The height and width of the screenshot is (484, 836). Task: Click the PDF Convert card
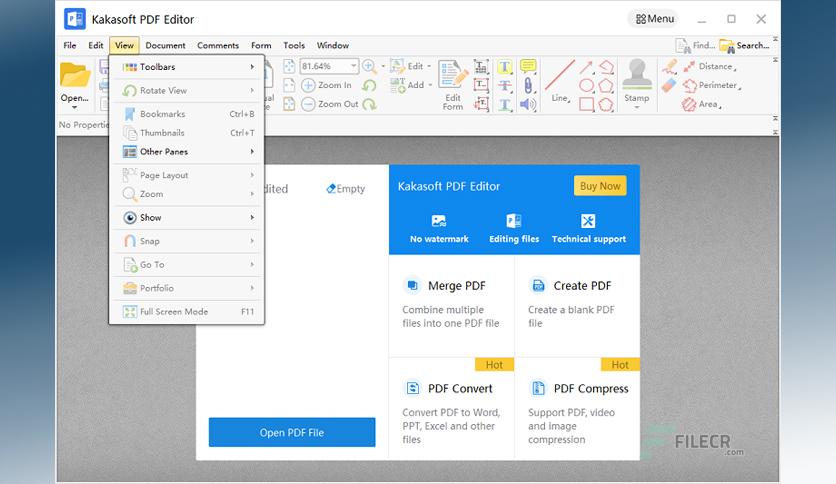point(452,409)
